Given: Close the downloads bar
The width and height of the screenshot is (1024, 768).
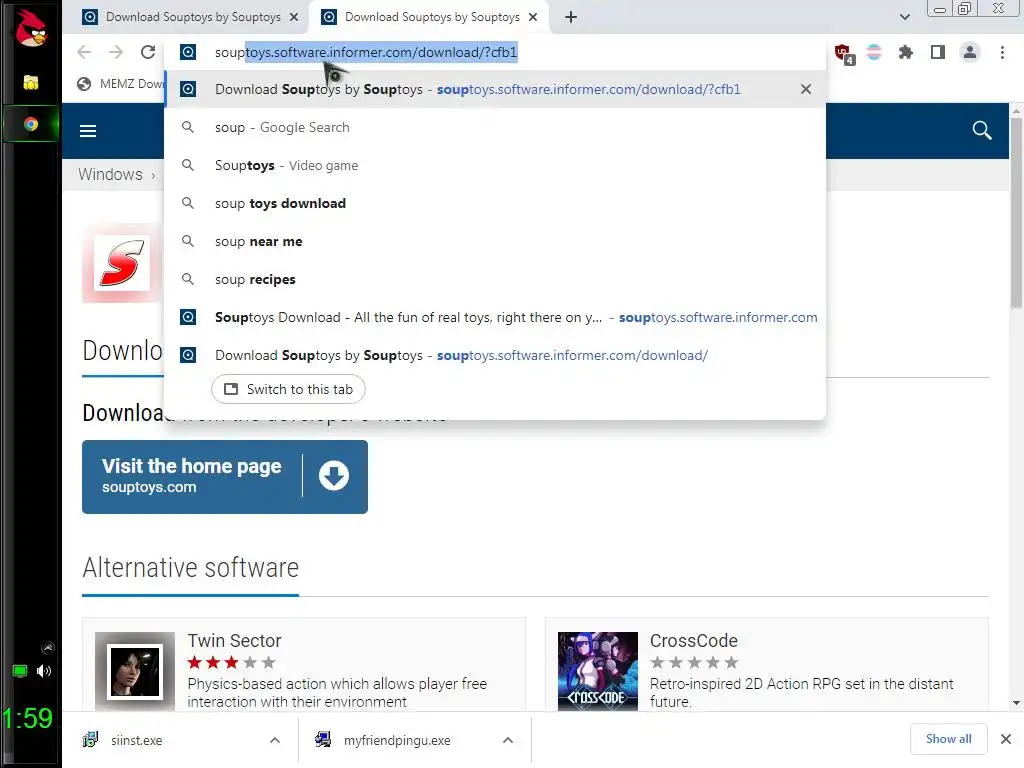Looking at the screenshot, I should point(1006,739).
